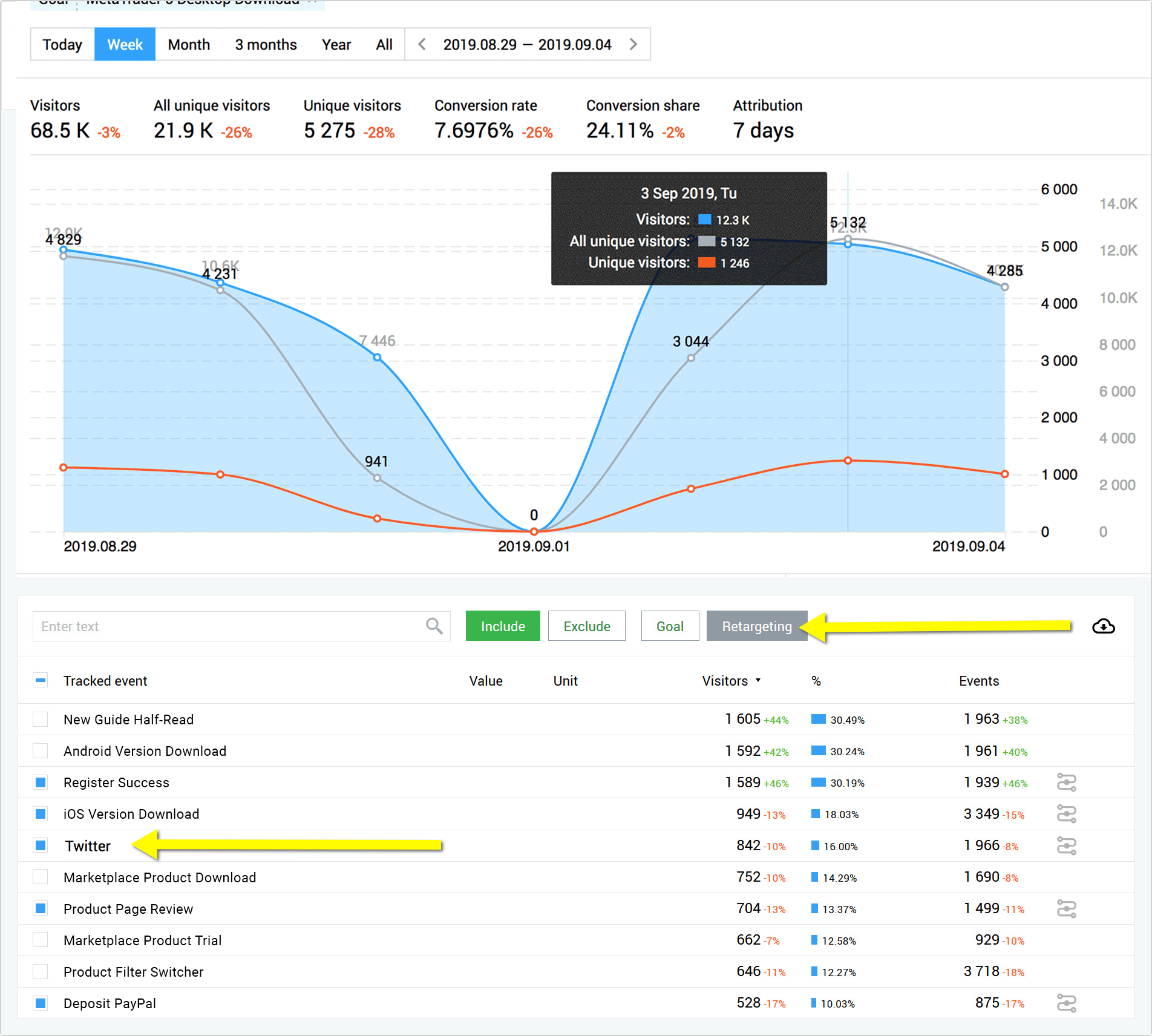This screenshot has height=1036, width=1152.
Task: Enable Marketplace Product Download checkbox
Action: [41, 877]
